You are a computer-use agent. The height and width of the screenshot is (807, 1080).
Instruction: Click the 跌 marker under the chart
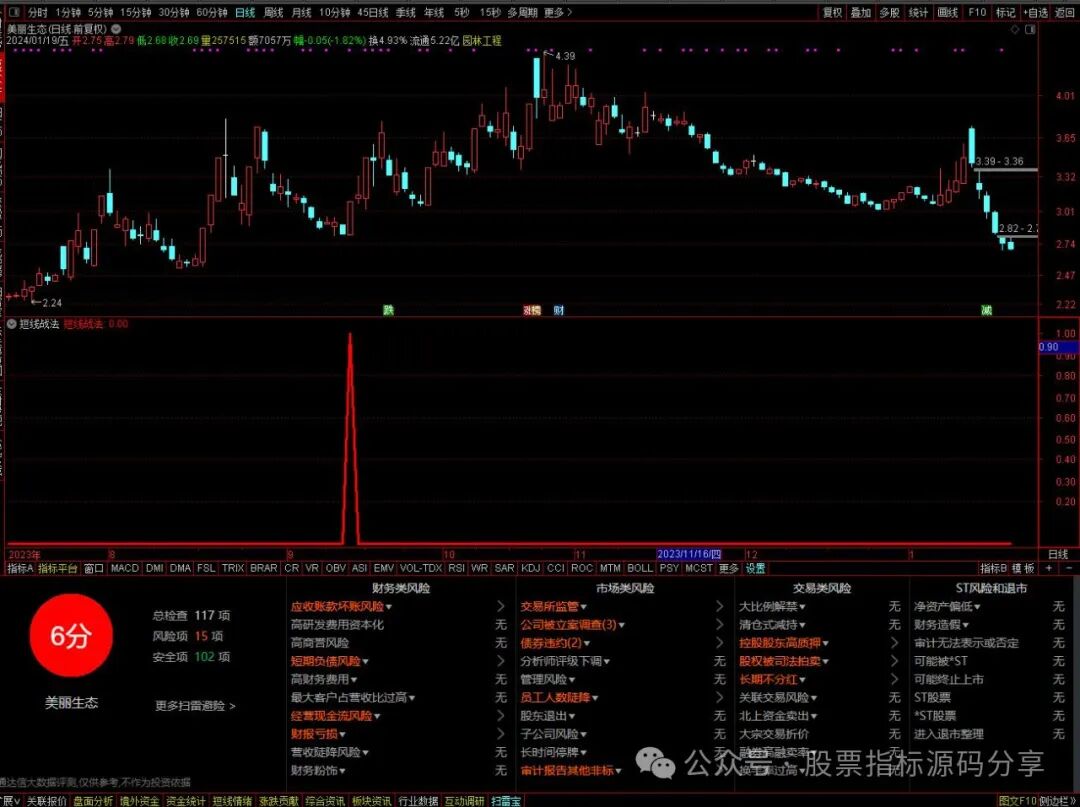(388, 311)
